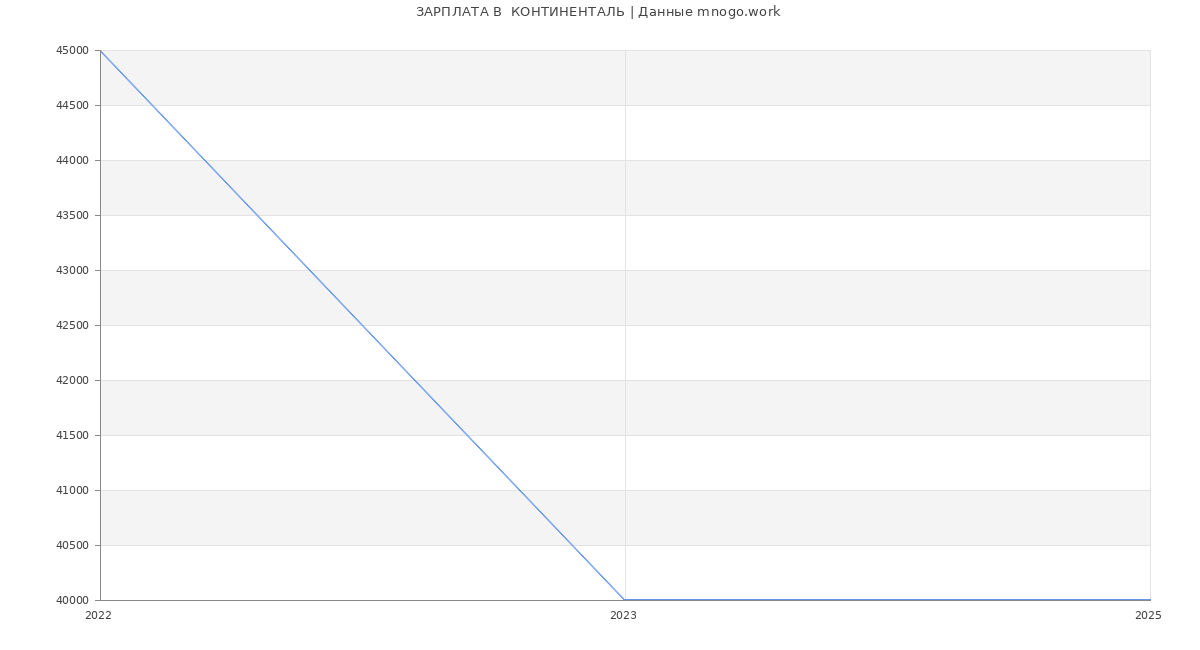
Task: Select the 41500 y-axis label
Action: 73,435
